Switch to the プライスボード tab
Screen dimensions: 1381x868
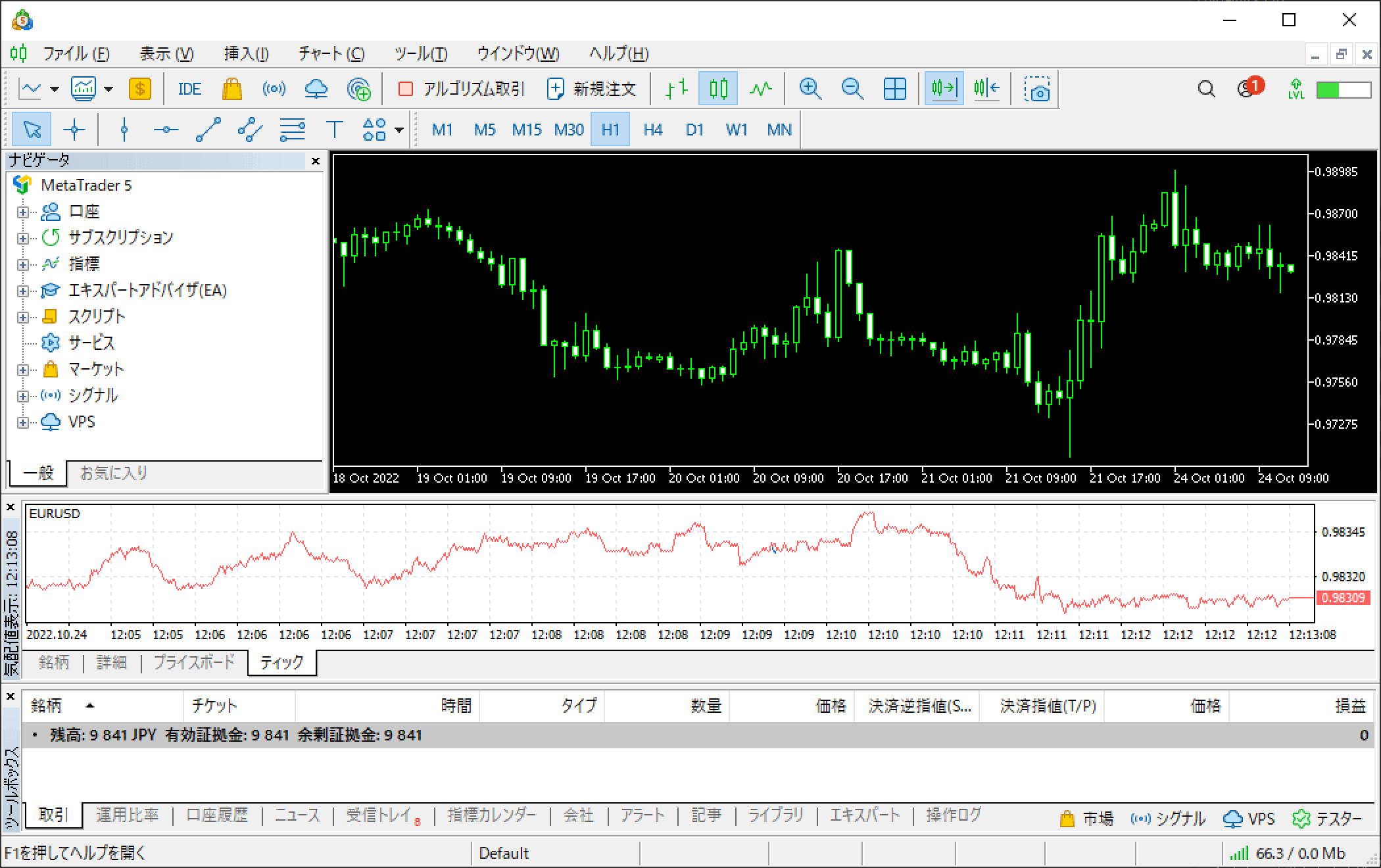pyautogui.click(x=194, y=662)
